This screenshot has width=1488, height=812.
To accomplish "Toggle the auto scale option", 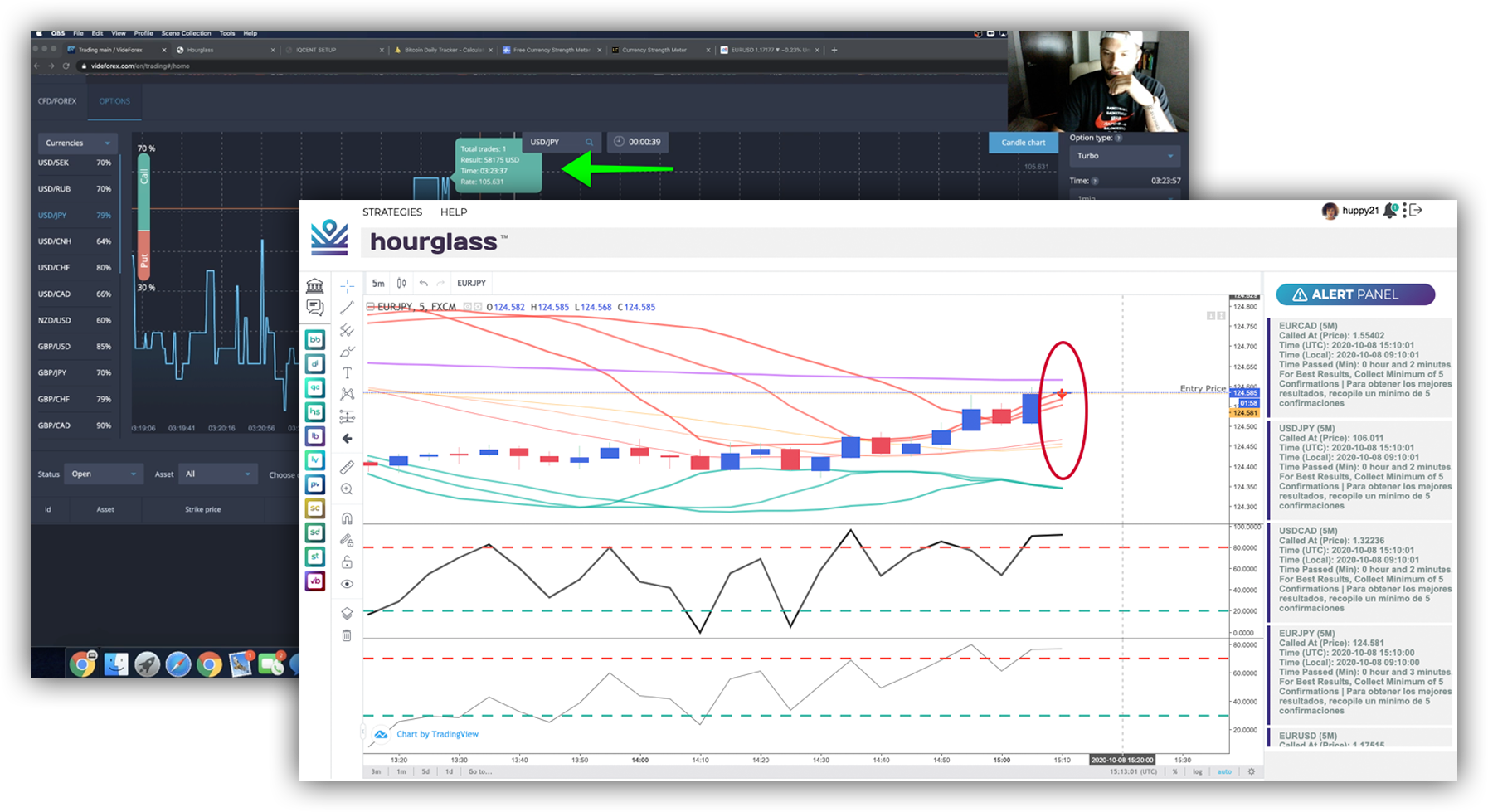I will (x=1224, y=771).
